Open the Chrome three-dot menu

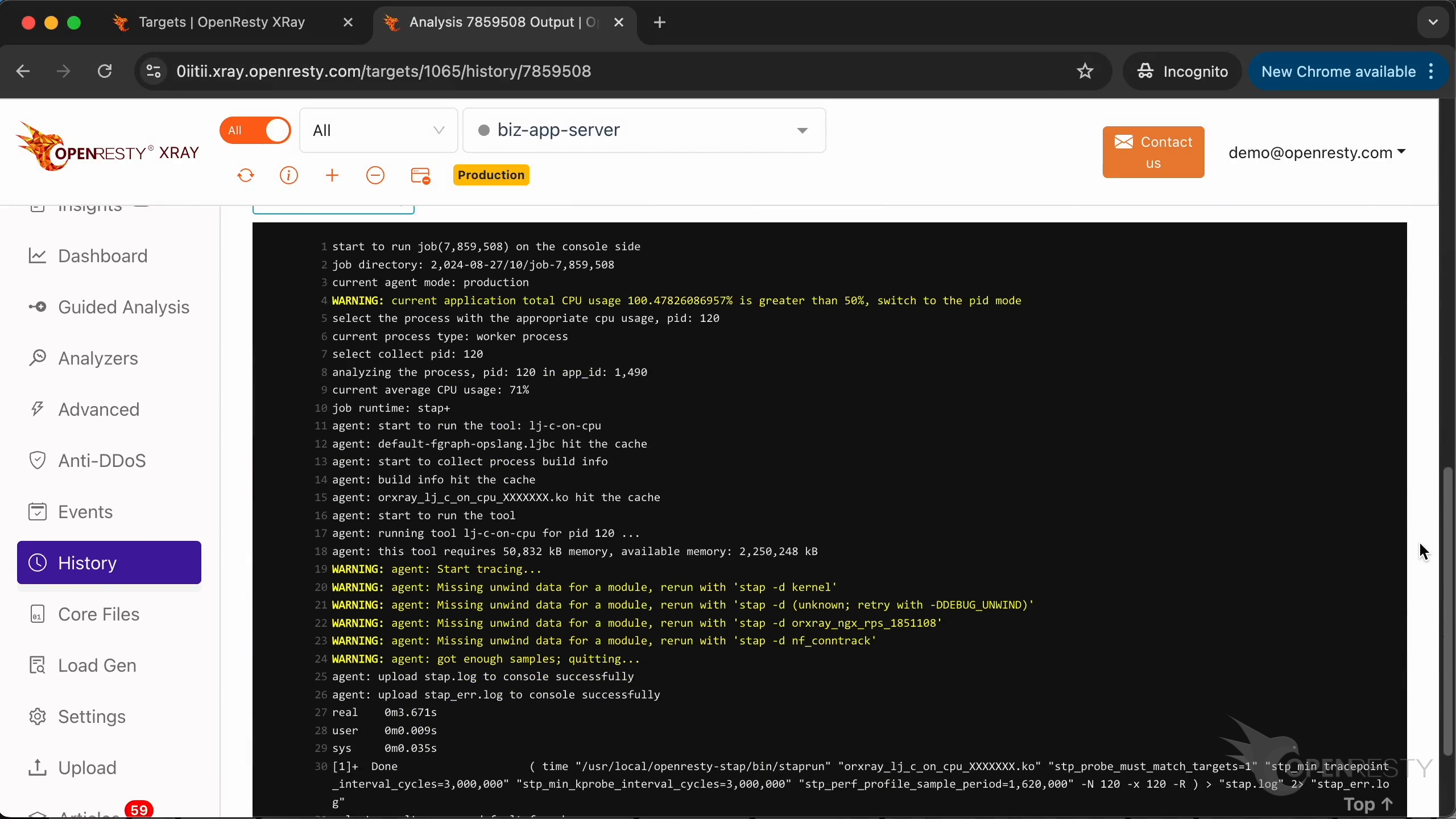pos(1432,71)
